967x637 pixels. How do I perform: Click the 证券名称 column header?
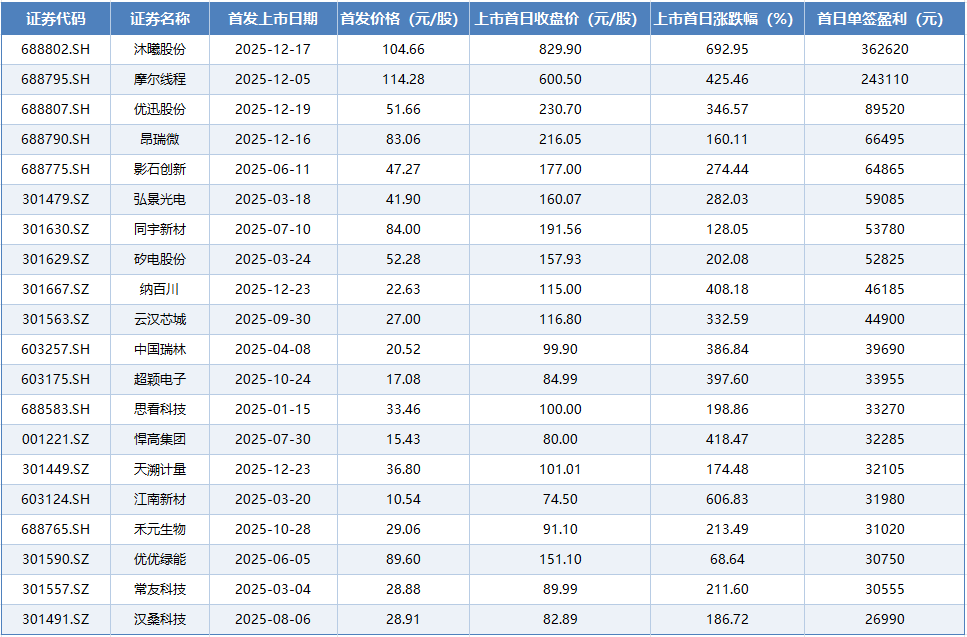160,19
